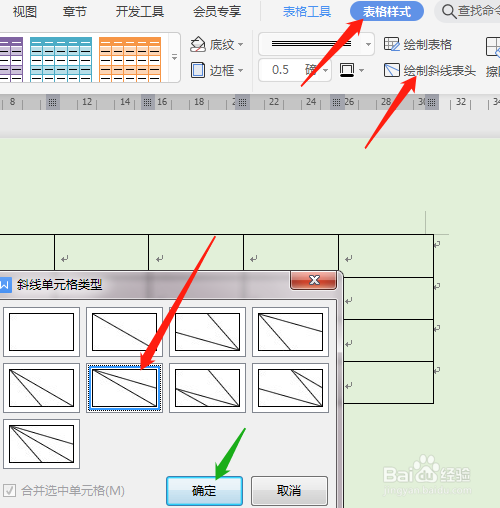Open the line style dropdown
Viewport: 500px width, 508px height.
pyautogui.click(x=368, y=44)
